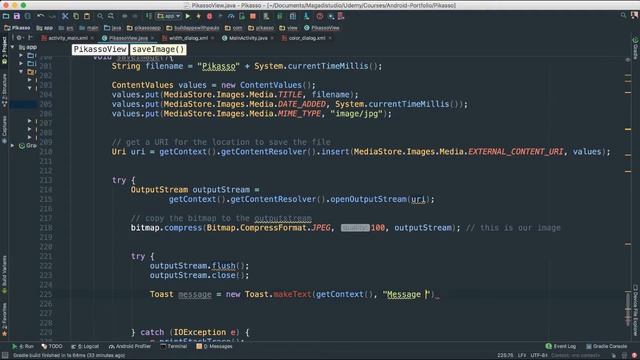
Task: Open the Gradle side panel tab
Action: click(635, 48)
